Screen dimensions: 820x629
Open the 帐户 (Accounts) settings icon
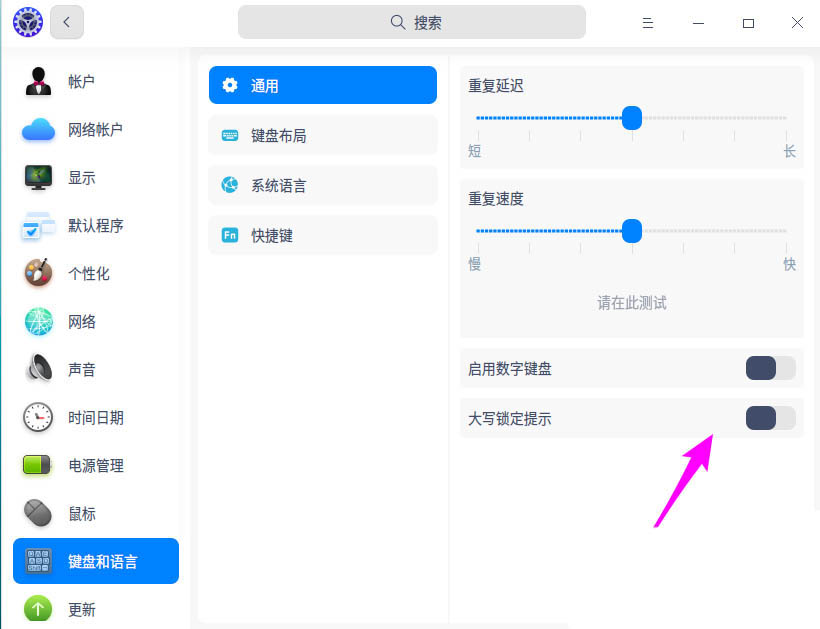click(x=37, y=82)
